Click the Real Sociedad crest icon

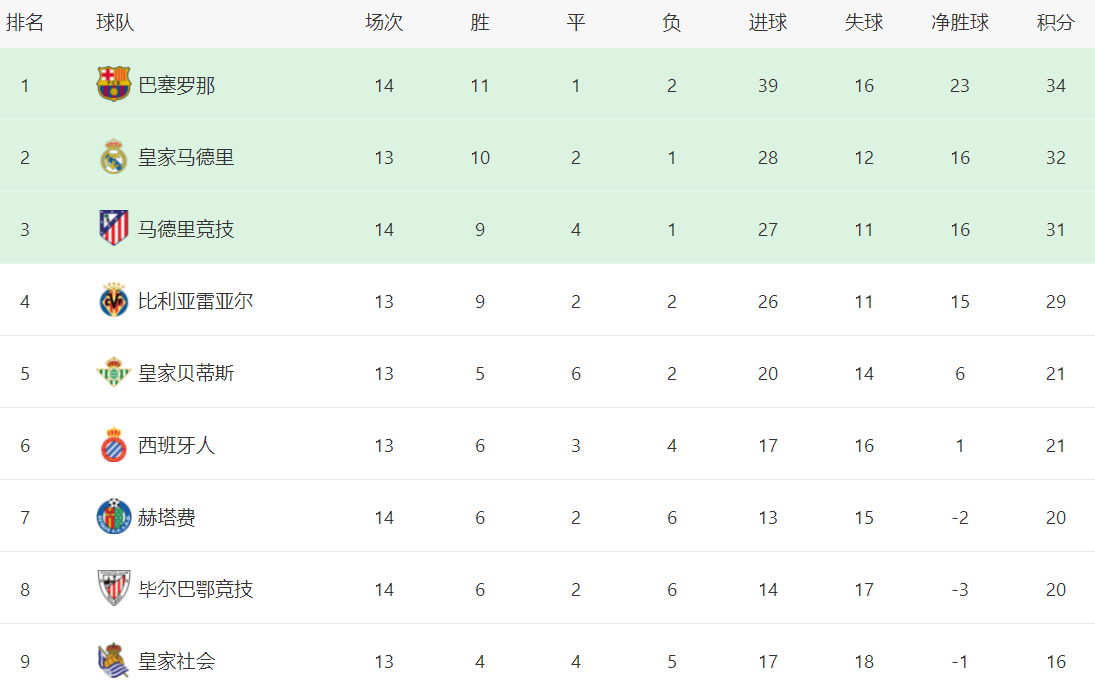(x=114, y=661)
